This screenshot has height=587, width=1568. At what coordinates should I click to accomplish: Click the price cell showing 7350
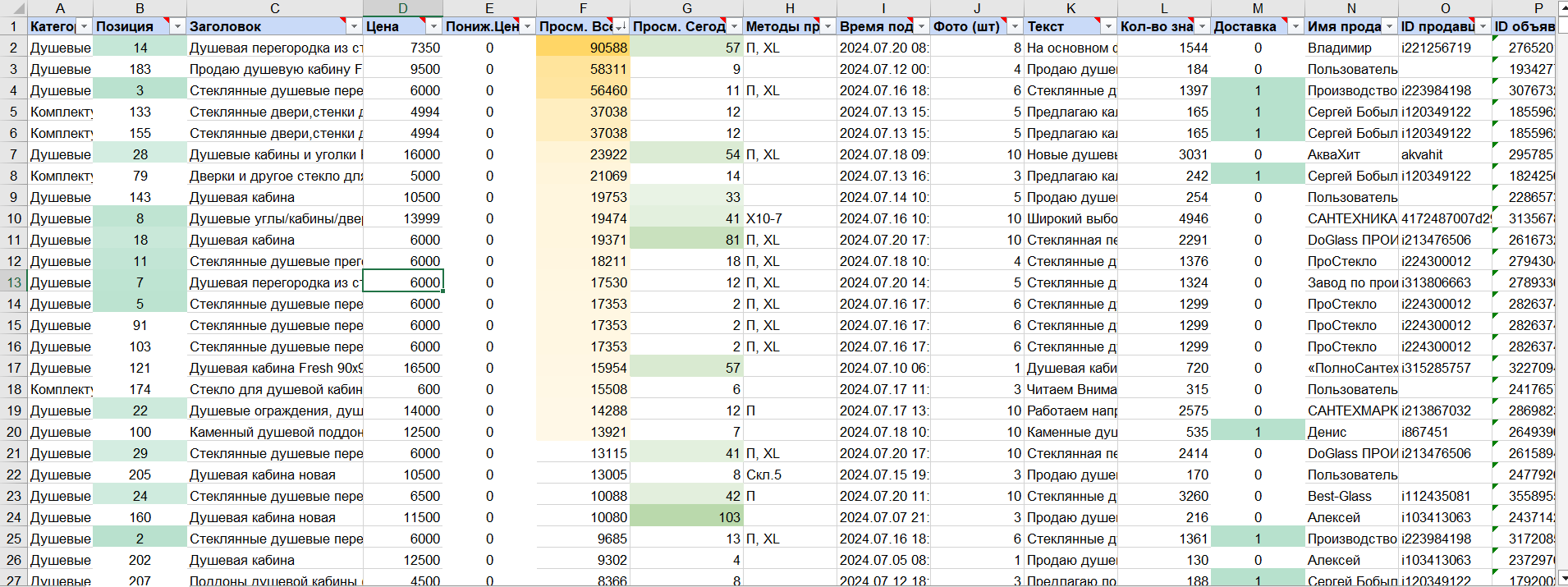pos(402,48)
